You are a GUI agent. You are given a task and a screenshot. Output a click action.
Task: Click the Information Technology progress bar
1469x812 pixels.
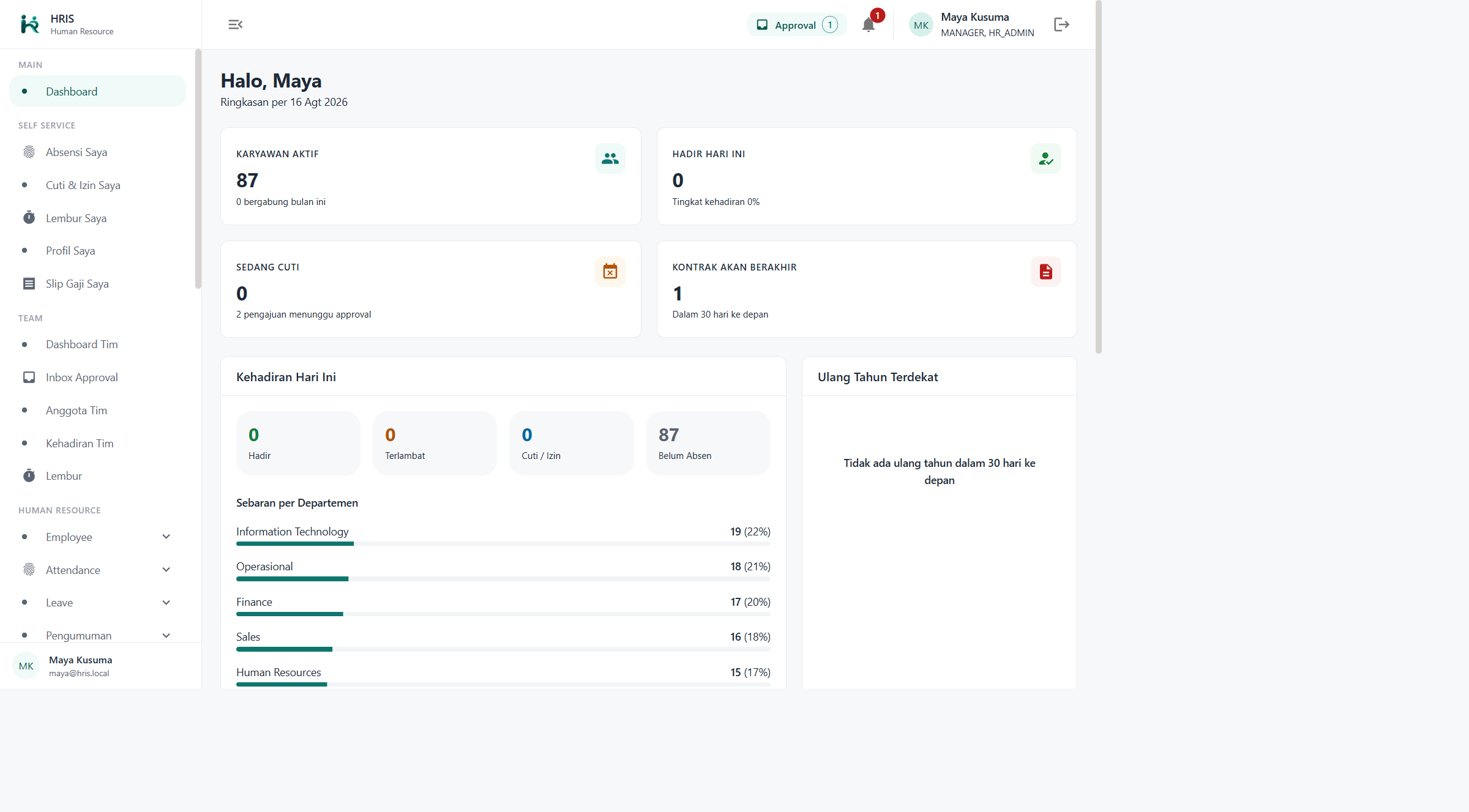click(503, 543)
